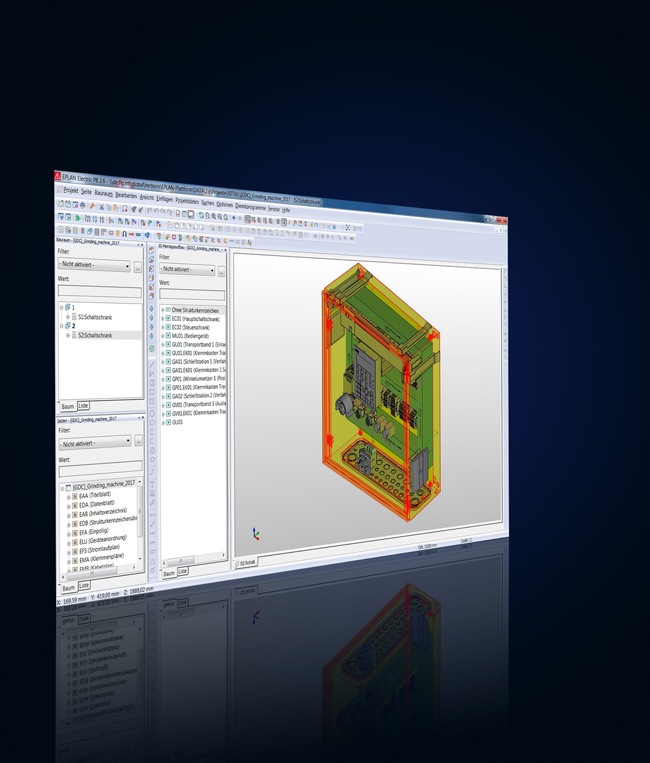Select the text T tool in vertical toolbar
Viewport: 650px width, 763px height.
click(152, 484)
